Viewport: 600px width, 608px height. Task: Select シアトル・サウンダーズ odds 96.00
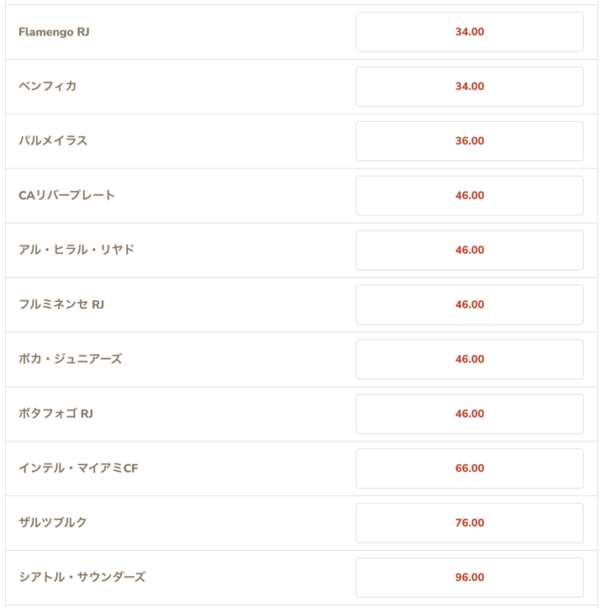point(469,578)
